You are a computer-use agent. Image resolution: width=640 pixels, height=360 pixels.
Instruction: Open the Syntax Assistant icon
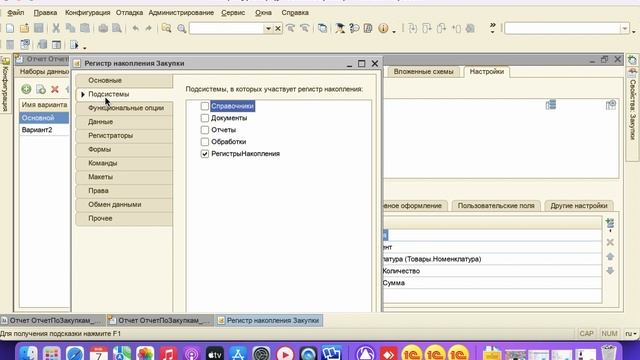tap(340, 28)
